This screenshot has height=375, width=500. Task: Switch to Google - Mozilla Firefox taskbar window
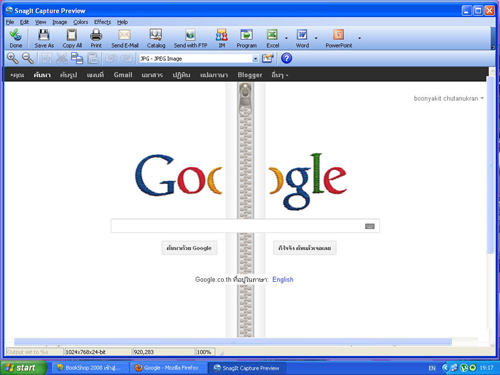[169, 368]
